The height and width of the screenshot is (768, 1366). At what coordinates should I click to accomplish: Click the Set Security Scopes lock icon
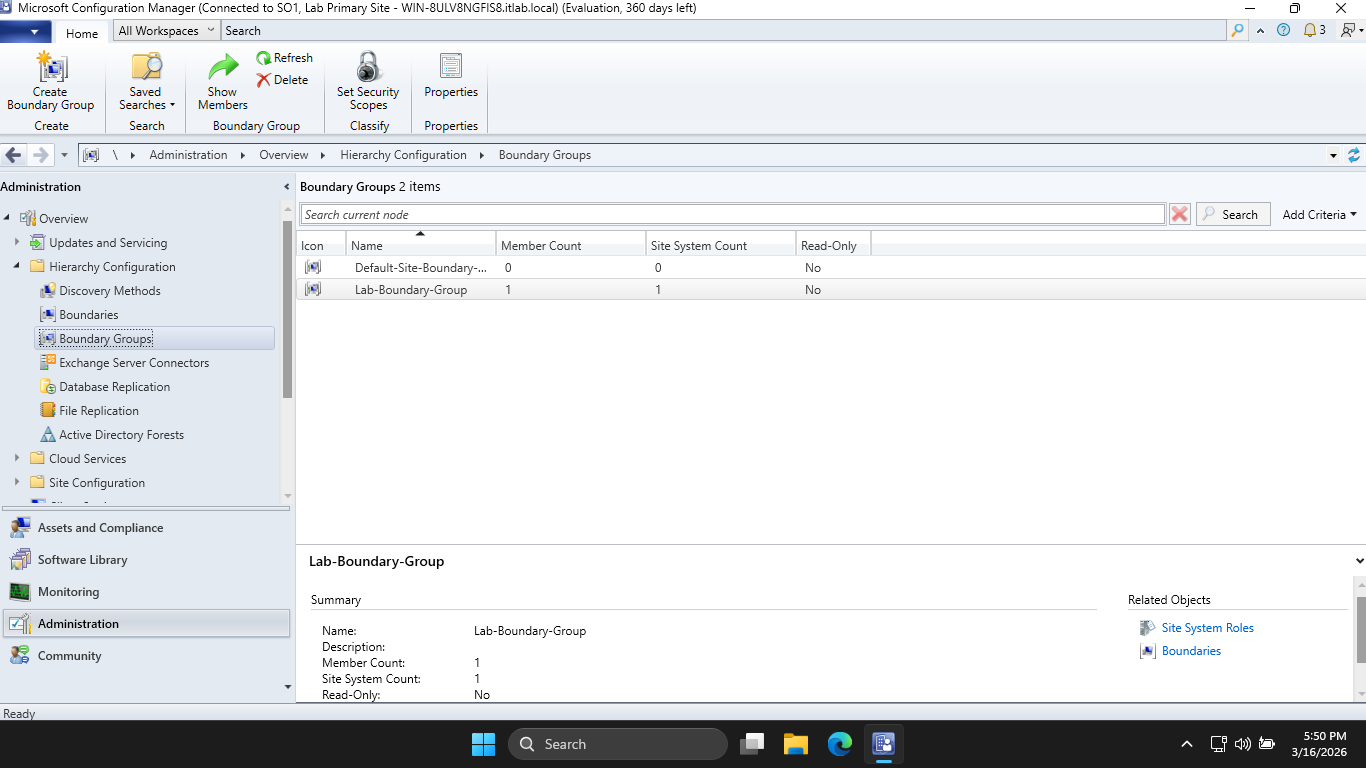[x=368, y=68]
